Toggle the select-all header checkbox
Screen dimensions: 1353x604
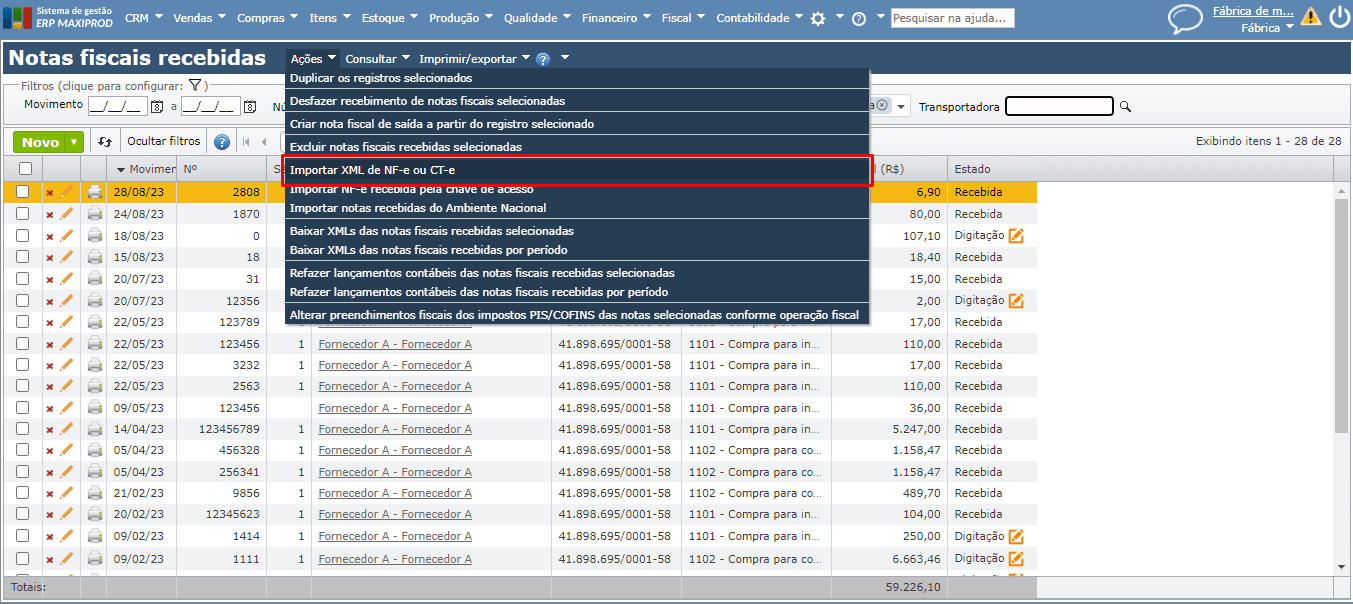pos(25,169)
